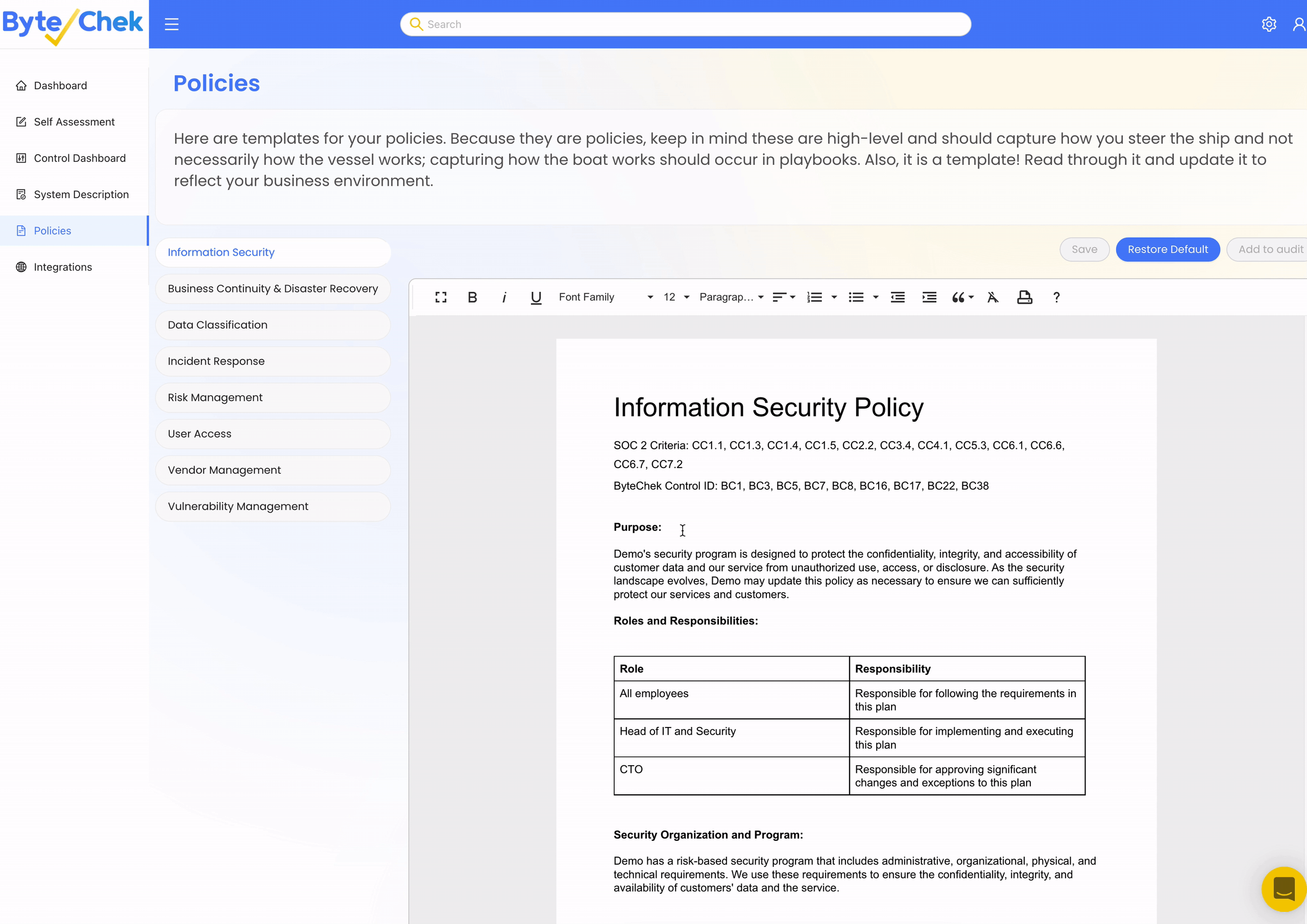Select Data Classification policy
The width and height of the screenshot is (1307, 924).
point(273,325)
